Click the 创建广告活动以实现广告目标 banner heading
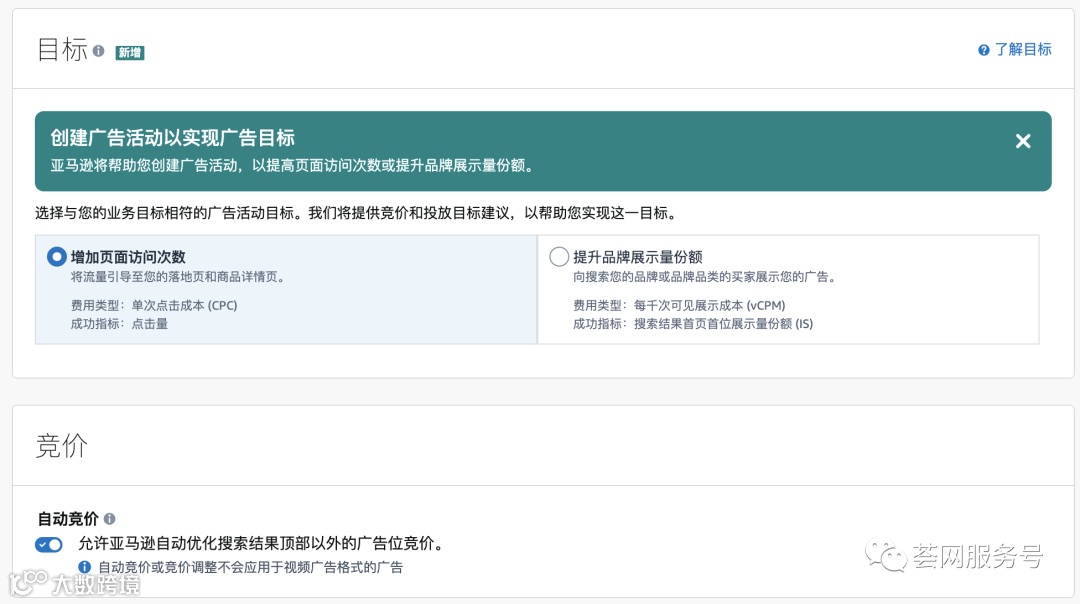The image size is (1080, 604). pyautogui.click(x=172, y=138)
